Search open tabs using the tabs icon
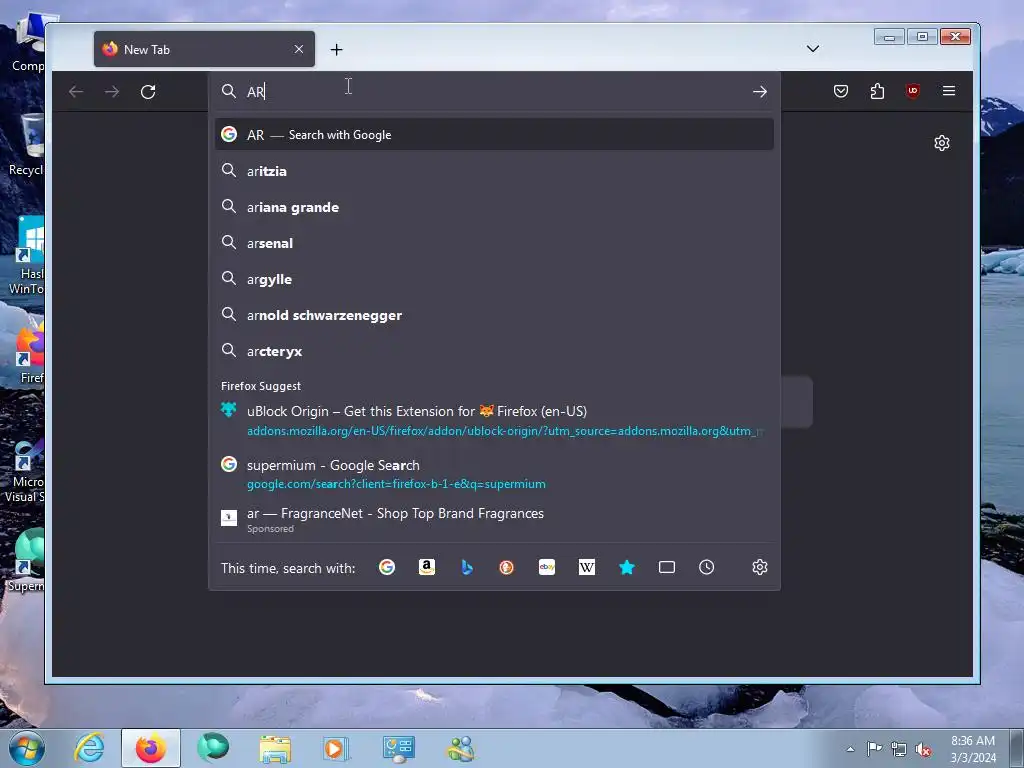This screenshot has height=768, width=1024. pos(666,567)
